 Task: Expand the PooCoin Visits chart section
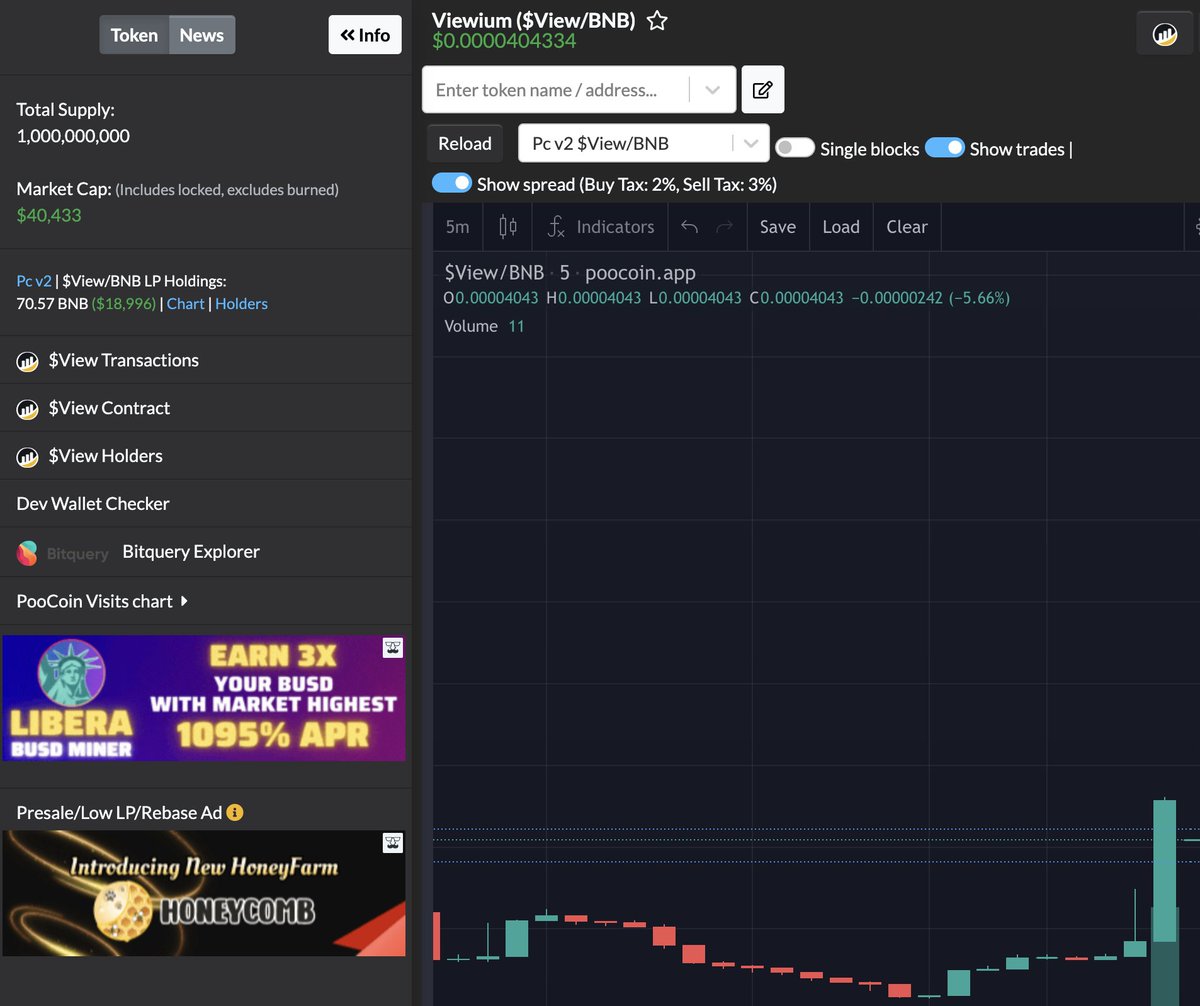click(102, 601)
